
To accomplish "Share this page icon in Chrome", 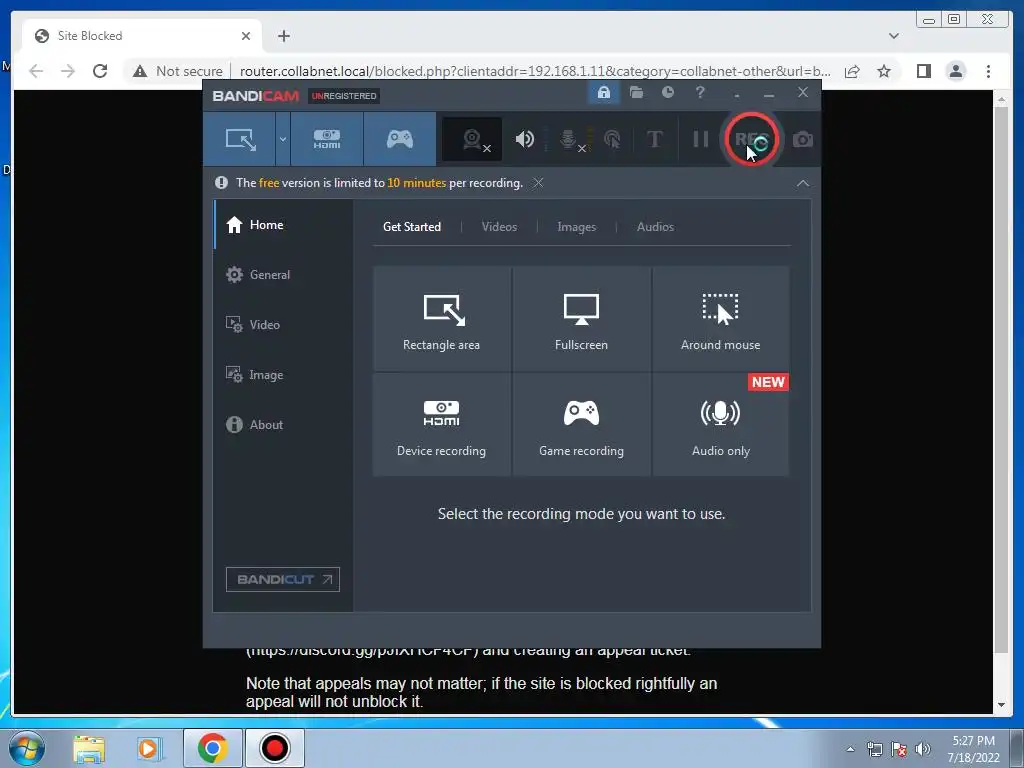I will 852,71.
